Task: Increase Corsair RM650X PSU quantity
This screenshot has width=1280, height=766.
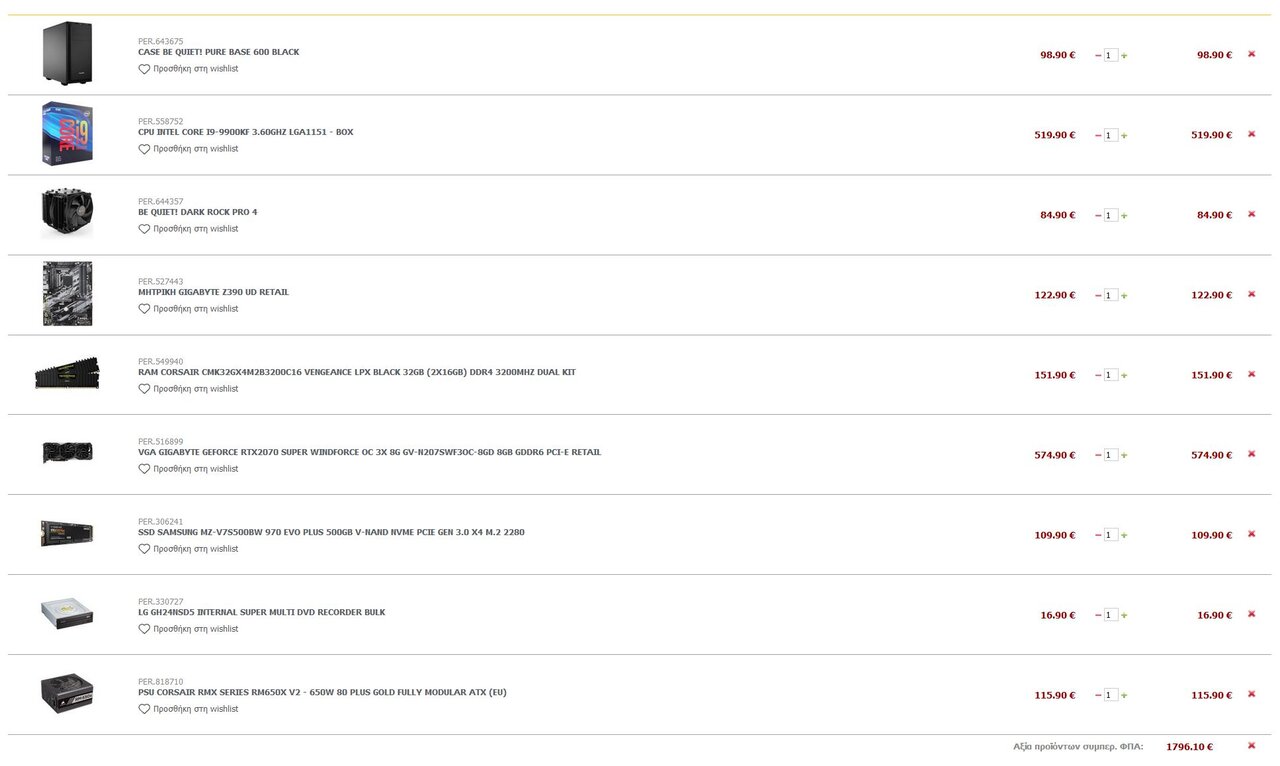Action: [x=1124, y=696]
